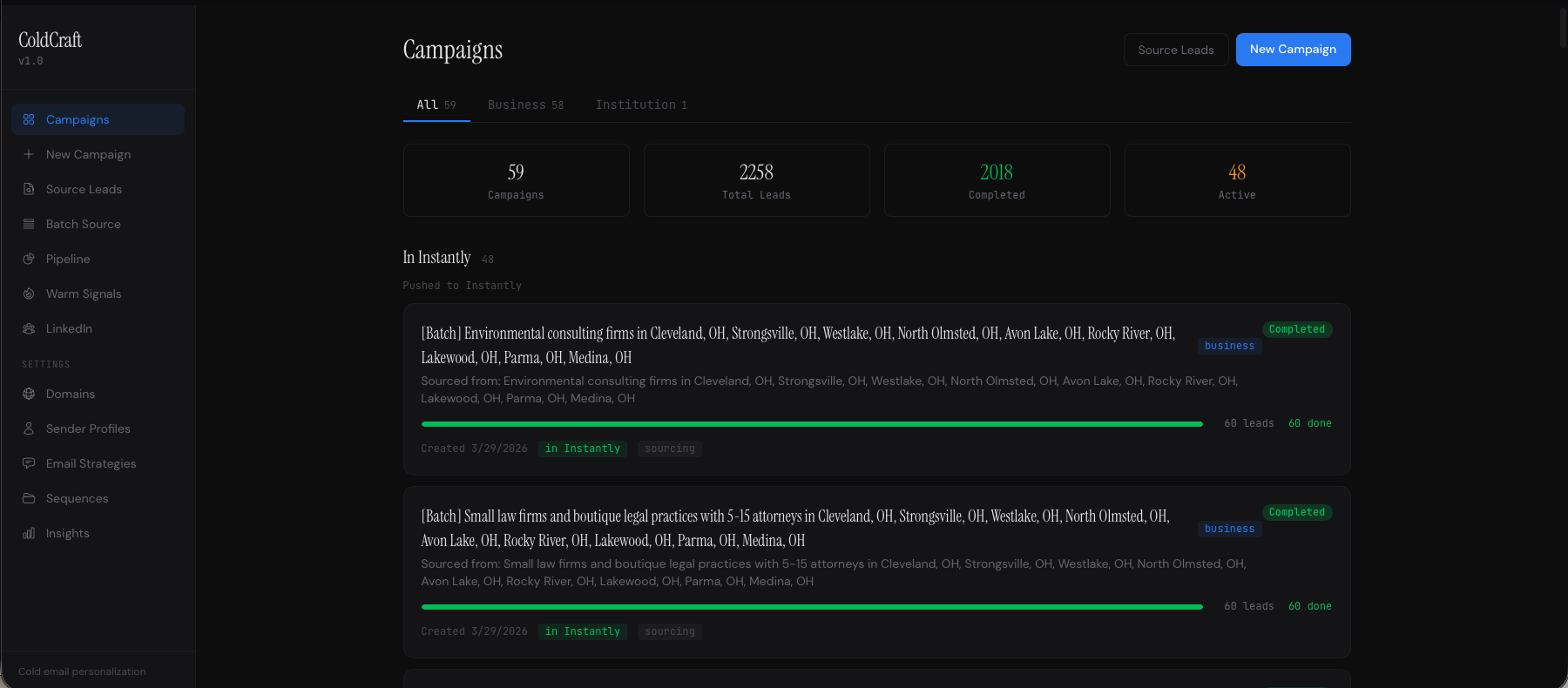Screen dimensions: 1568x688
Task: Click the Sender Profiles person icon
Action: [x=29, y=428]
